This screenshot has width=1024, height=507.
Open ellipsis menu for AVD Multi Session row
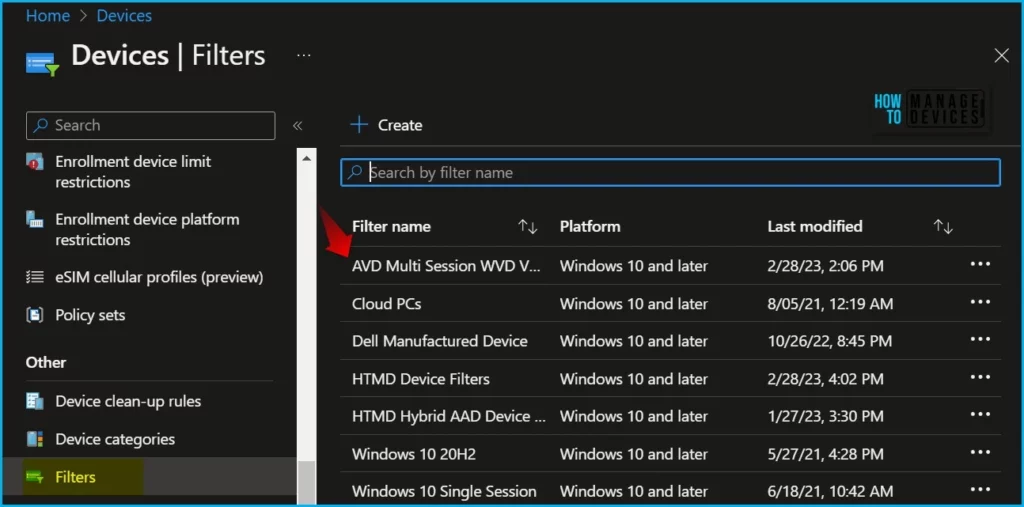pos(980,265)
